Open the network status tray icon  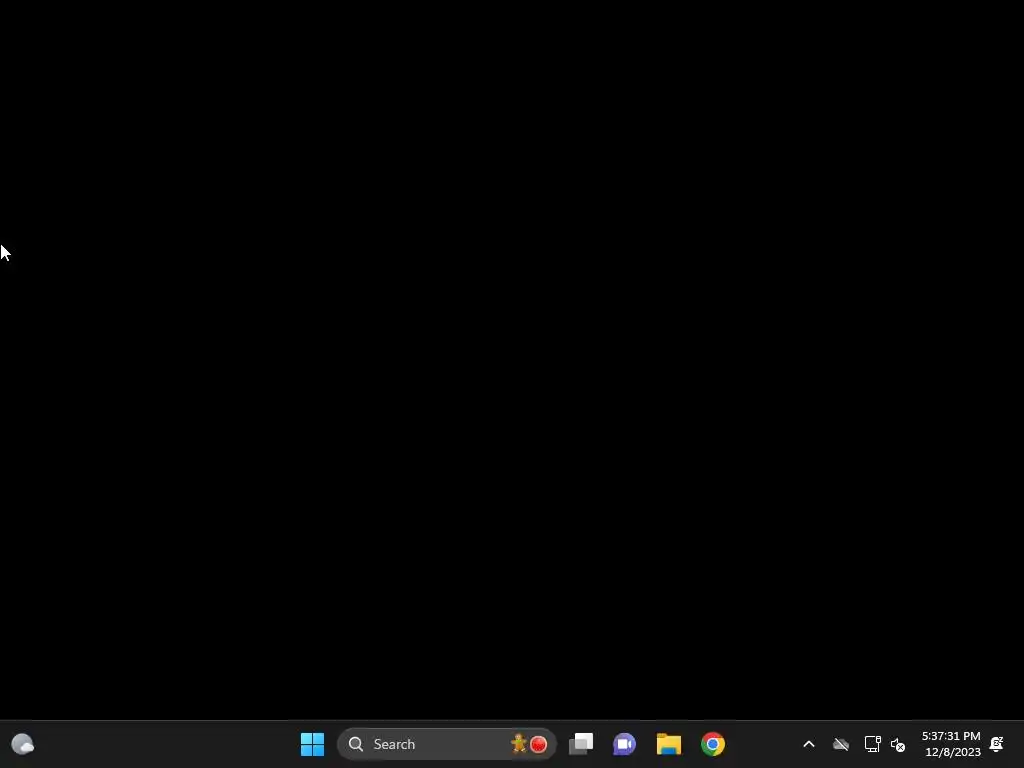point(872,744)
